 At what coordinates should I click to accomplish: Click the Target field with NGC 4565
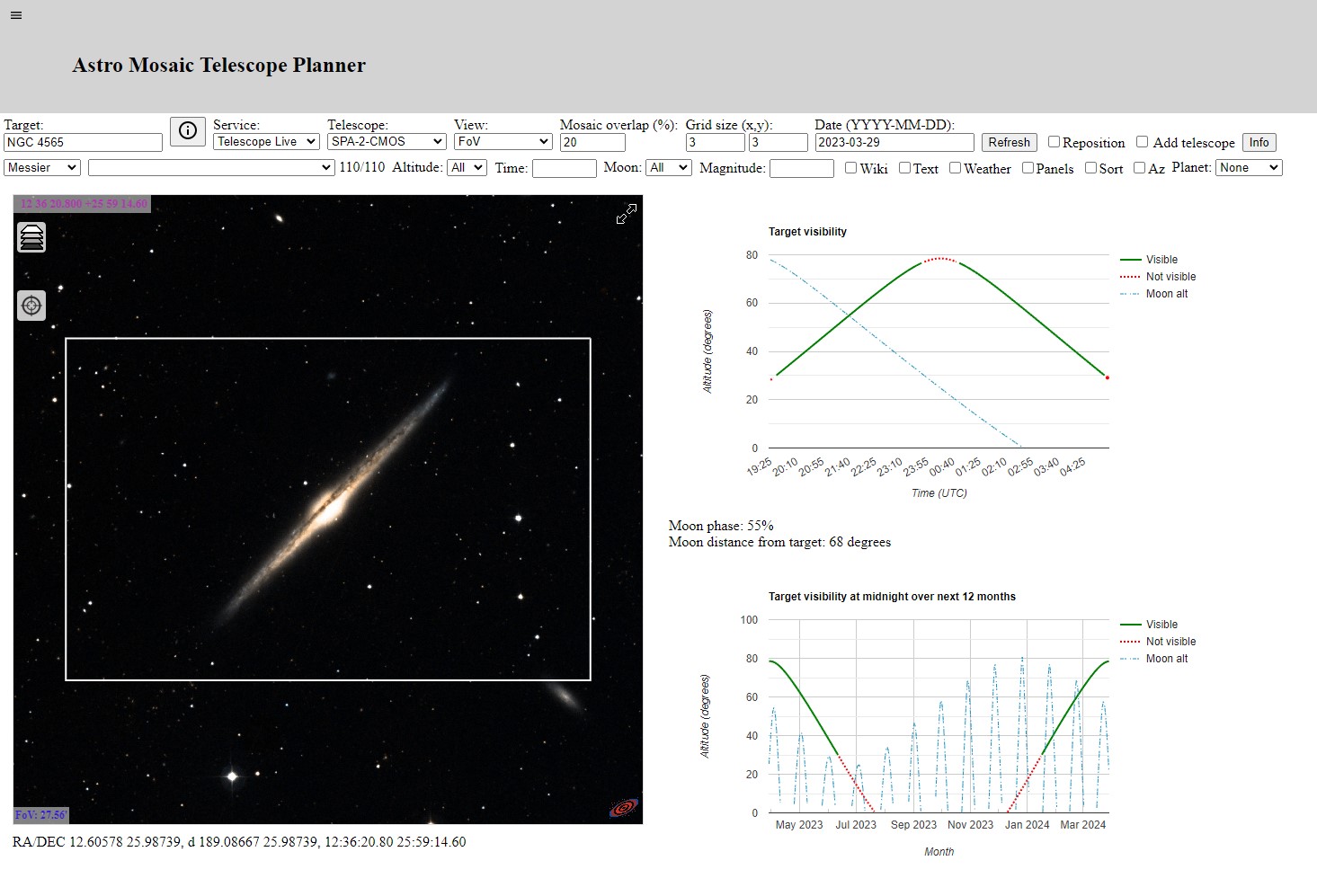click(x=83, y=142)
